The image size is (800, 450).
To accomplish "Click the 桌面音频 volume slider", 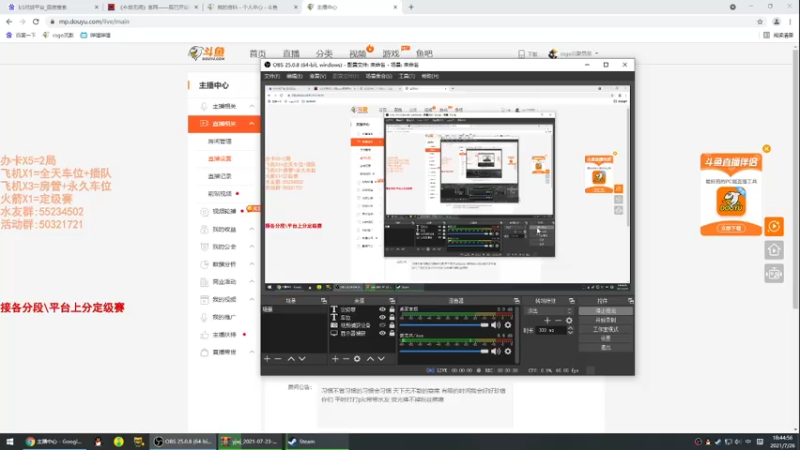I will tap(444, 324).
